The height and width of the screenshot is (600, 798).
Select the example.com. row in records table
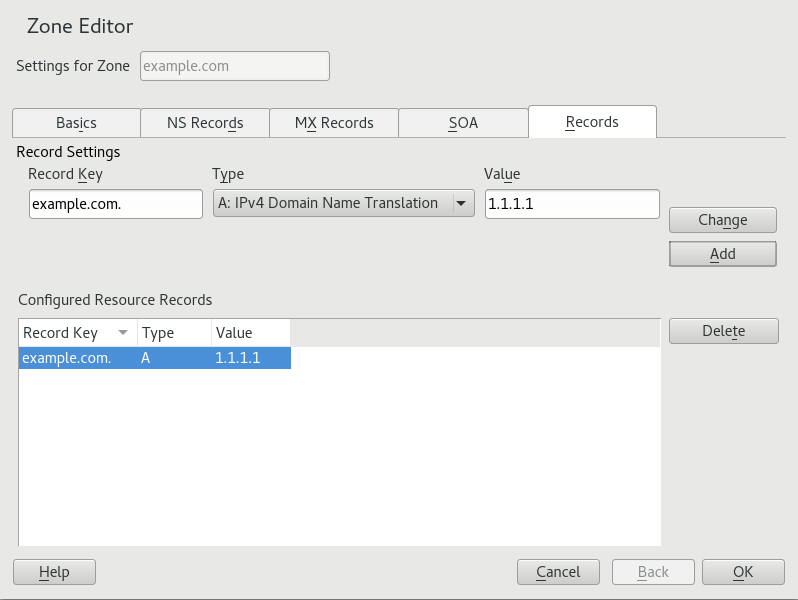tap(154, 358)
